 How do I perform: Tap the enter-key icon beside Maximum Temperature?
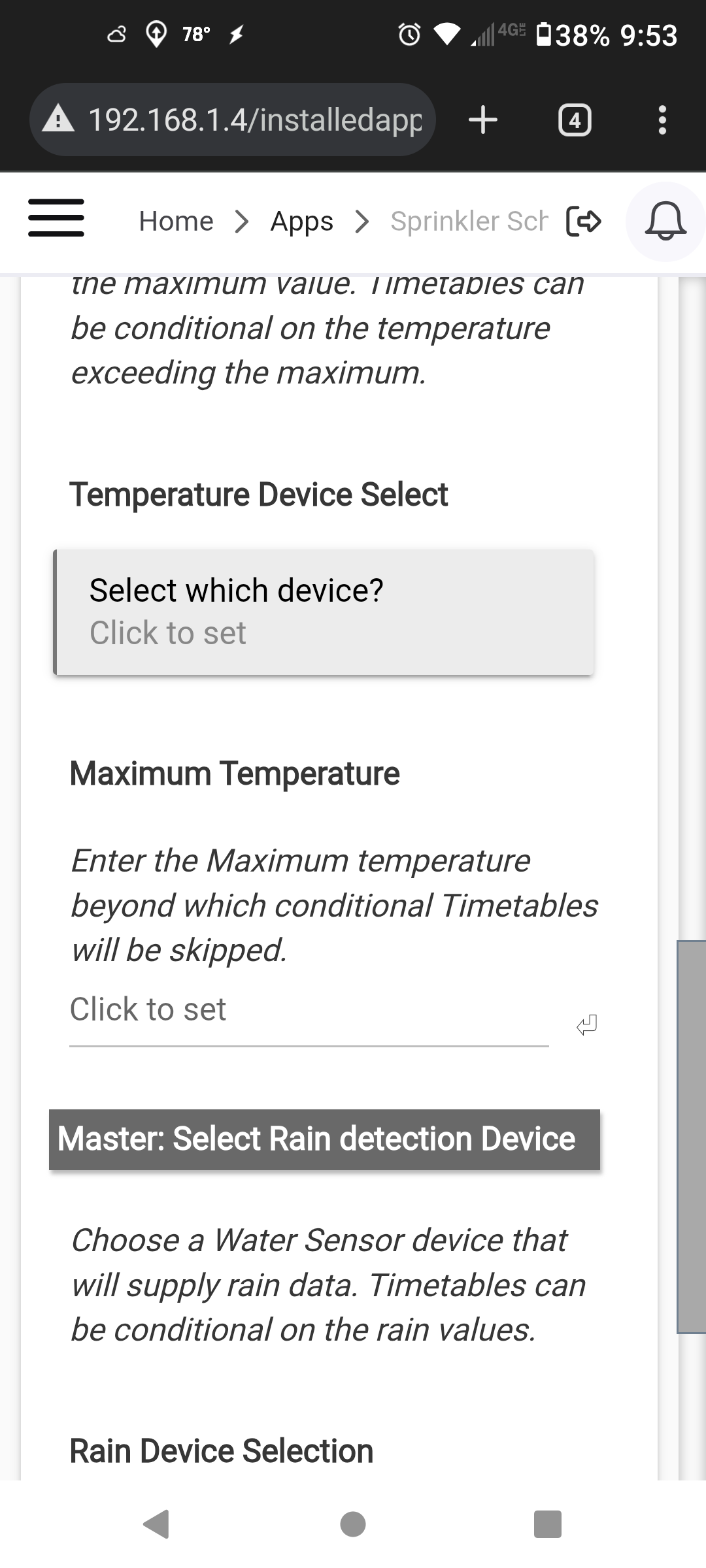(586, 1024)
